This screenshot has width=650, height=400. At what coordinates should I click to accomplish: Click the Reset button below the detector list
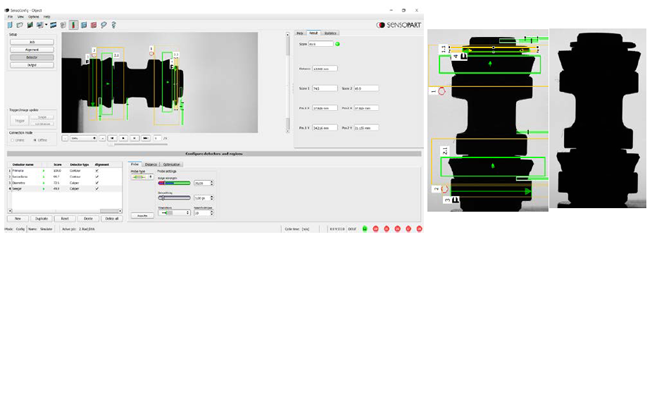point(65,218)
